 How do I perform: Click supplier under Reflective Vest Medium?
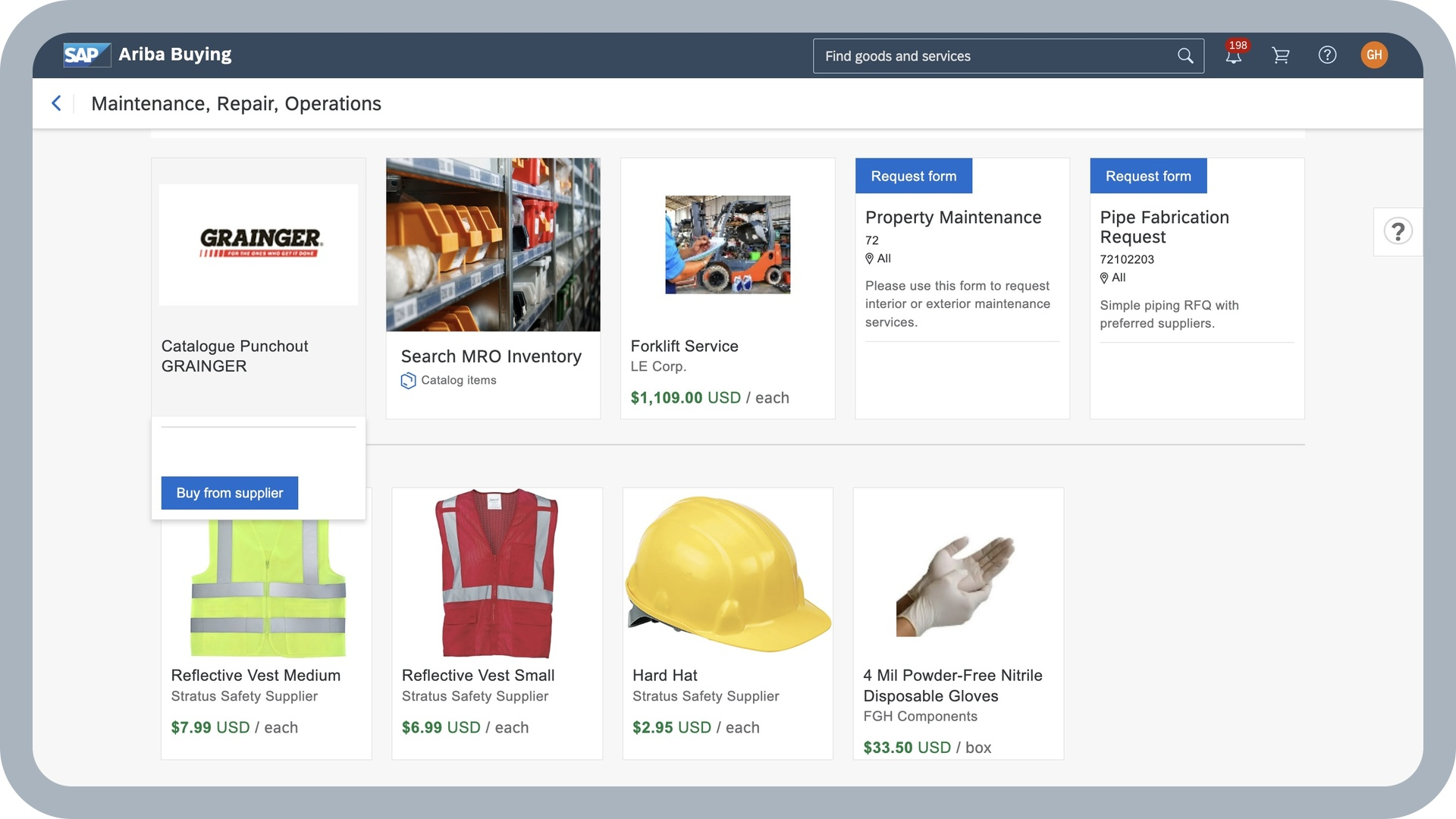244,696
